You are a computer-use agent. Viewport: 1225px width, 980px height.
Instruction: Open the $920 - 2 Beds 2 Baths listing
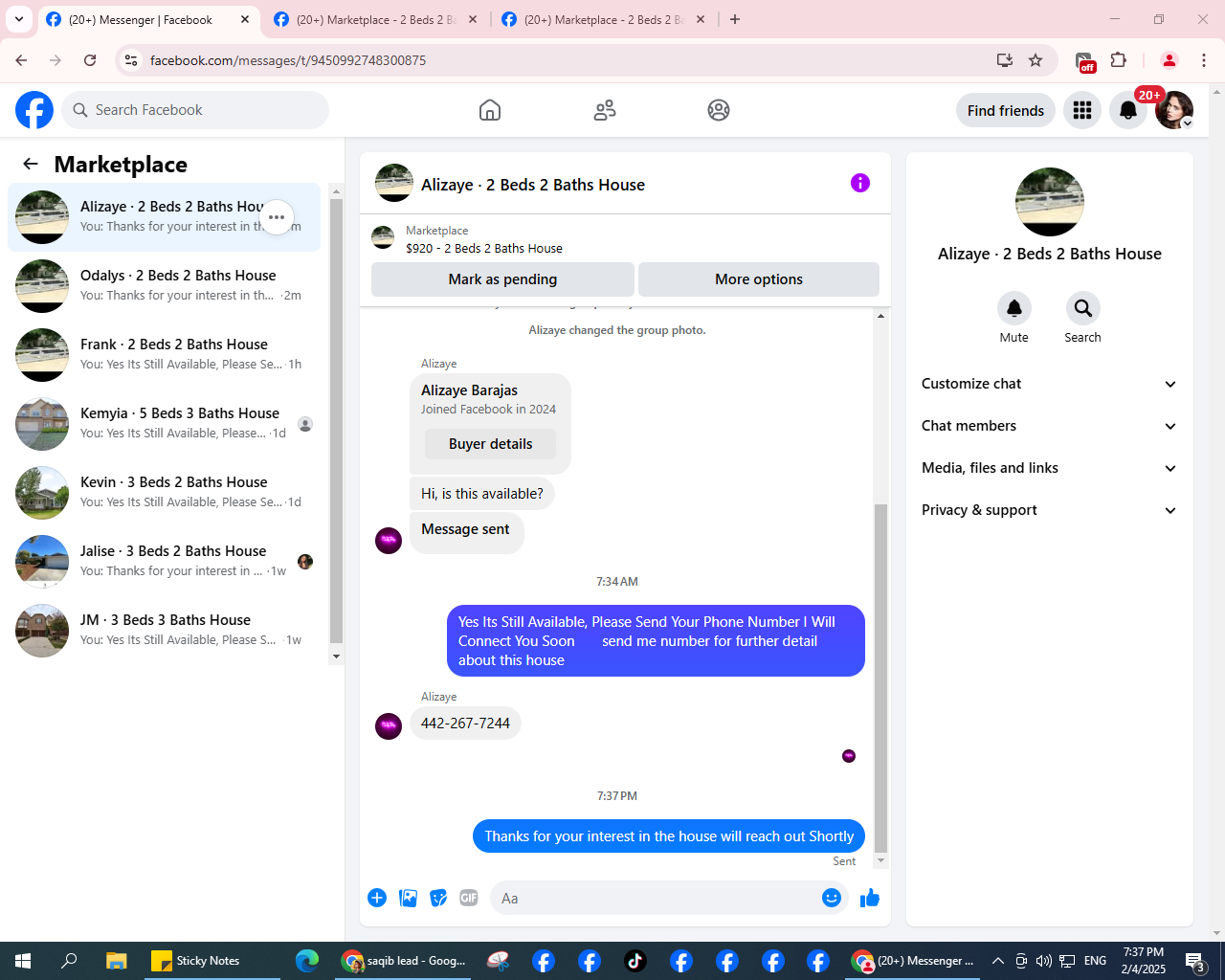point(483,248)
